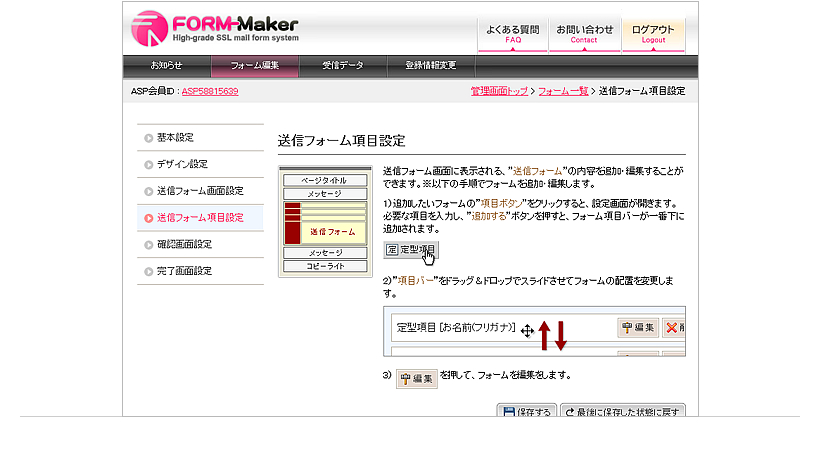Click the form layout diagram thumbnail
Screen dimensions: 820x460
pos(325,222)
